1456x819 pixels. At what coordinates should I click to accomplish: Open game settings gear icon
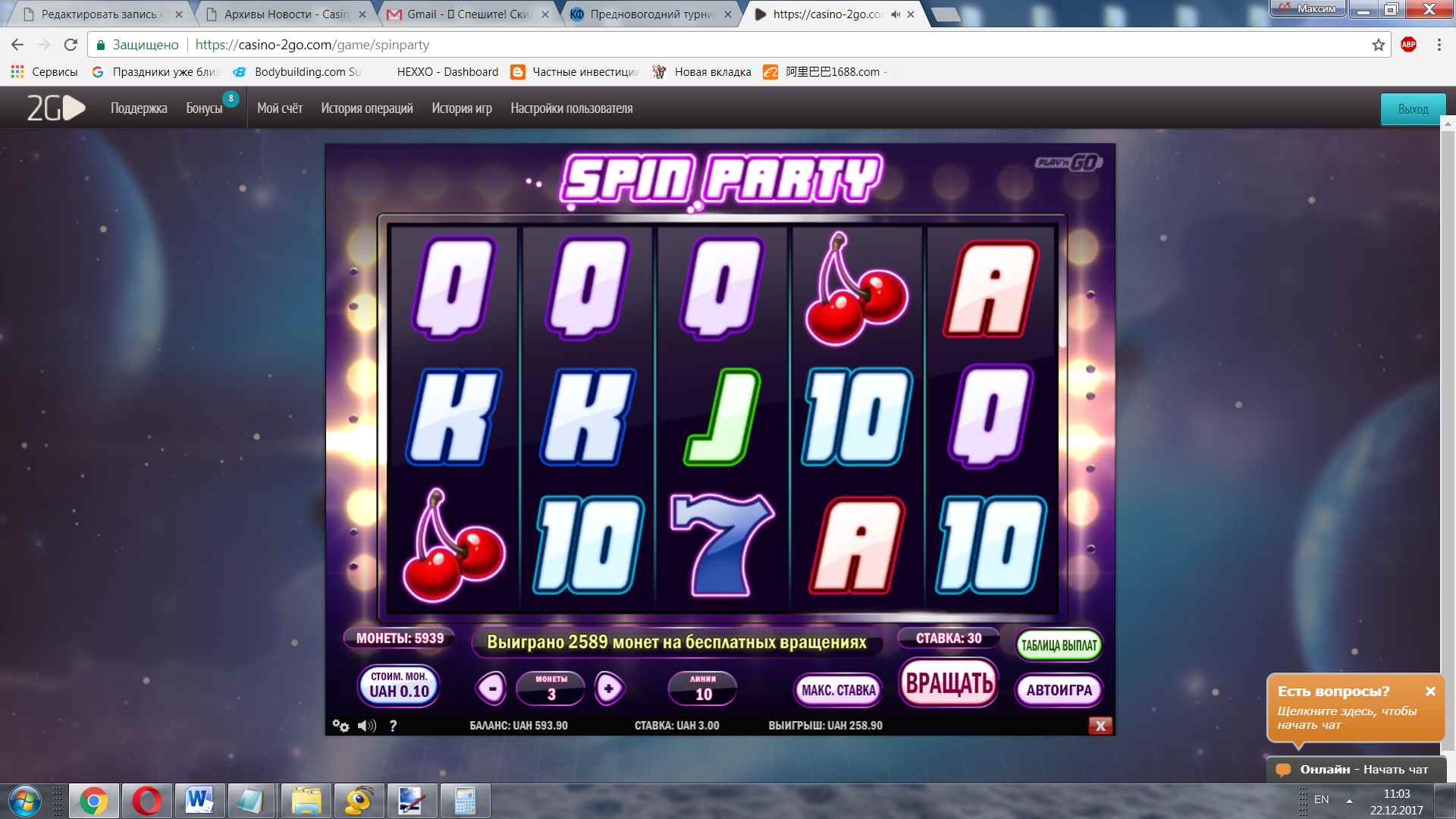coord(340,726)
